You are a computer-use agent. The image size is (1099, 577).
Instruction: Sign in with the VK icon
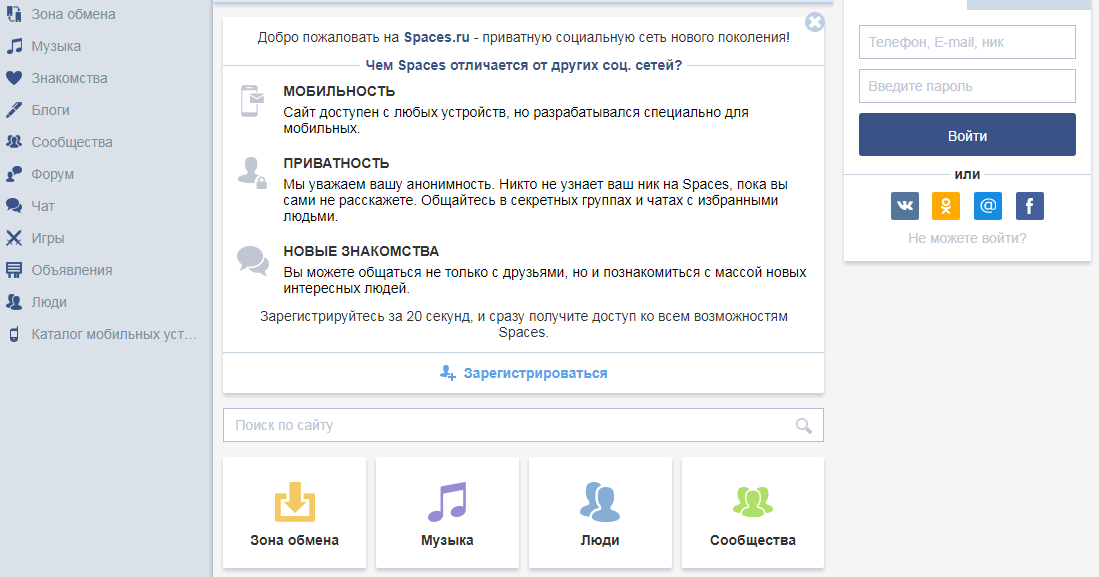(905, 206)
